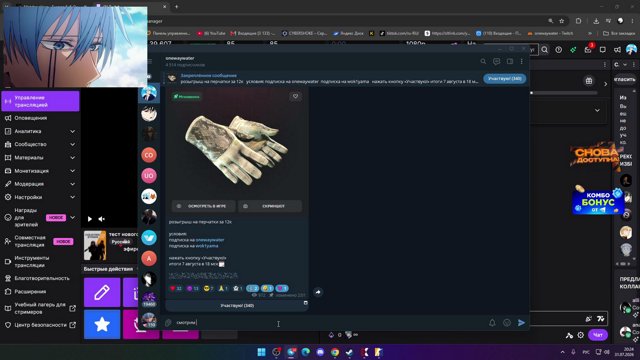Toggle the red heart reaction
Screen dimensions: 640x360
[x=176, y=288]
